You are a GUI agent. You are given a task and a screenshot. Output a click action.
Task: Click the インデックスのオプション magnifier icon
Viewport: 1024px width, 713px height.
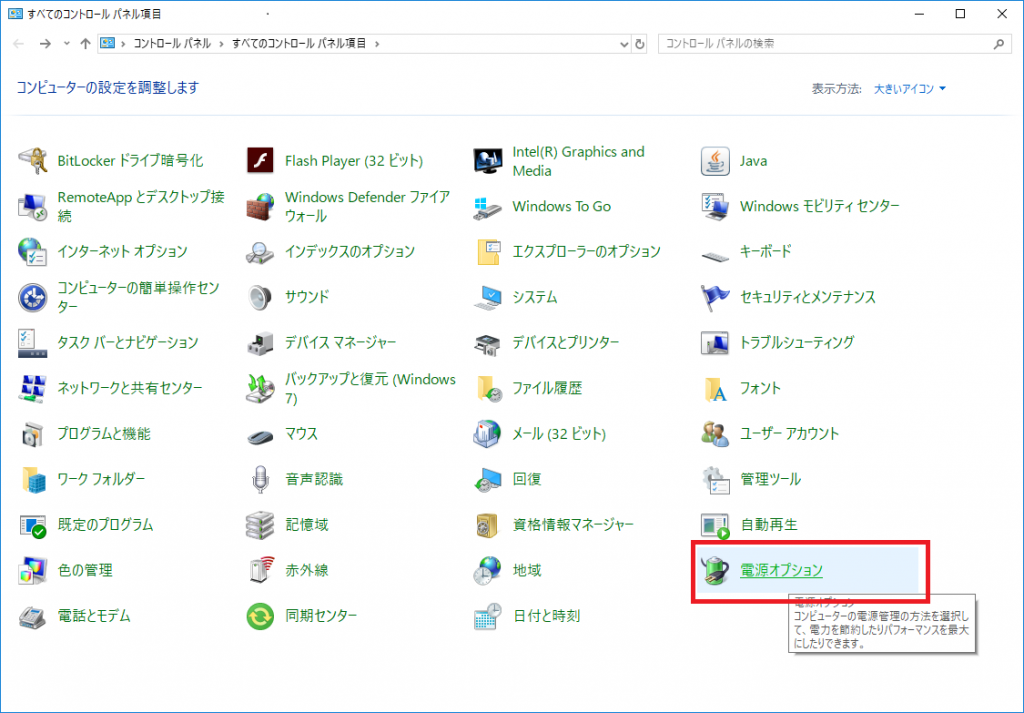pos(260,252)
